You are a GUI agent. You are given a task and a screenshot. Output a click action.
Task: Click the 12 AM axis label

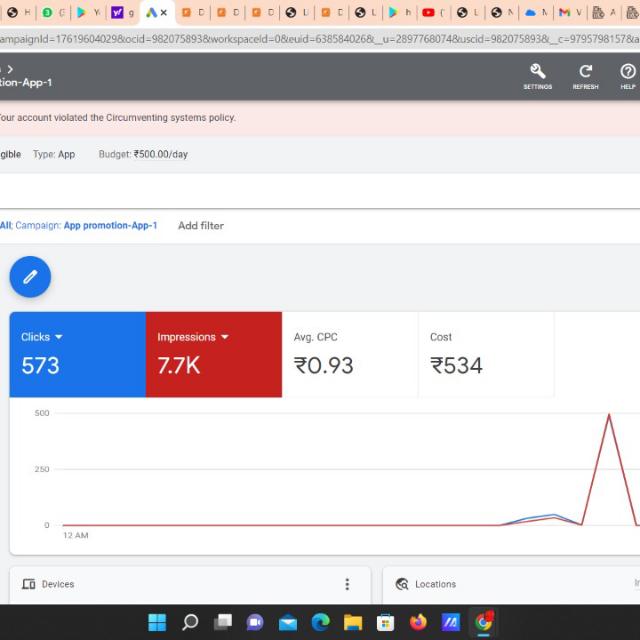(x=76, y=535)
